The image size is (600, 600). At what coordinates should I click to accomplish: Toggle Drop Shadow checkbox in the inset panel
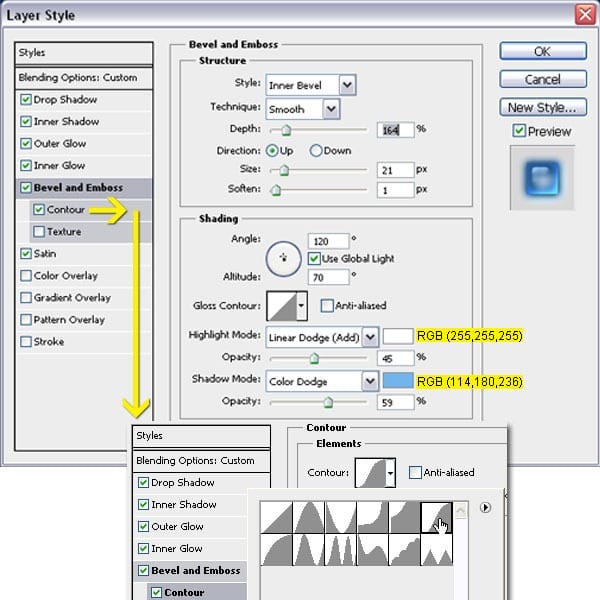[x=143, y=483]
